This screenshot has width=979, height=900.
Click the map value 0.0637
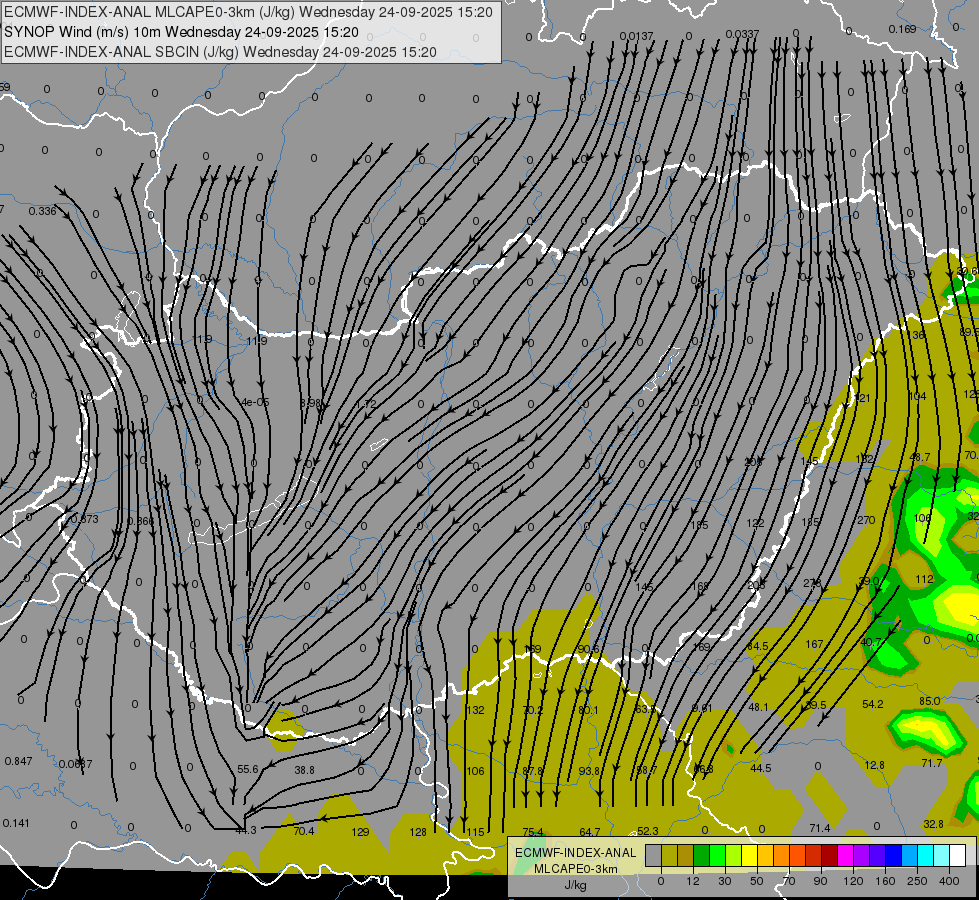[x=76, y=764]
